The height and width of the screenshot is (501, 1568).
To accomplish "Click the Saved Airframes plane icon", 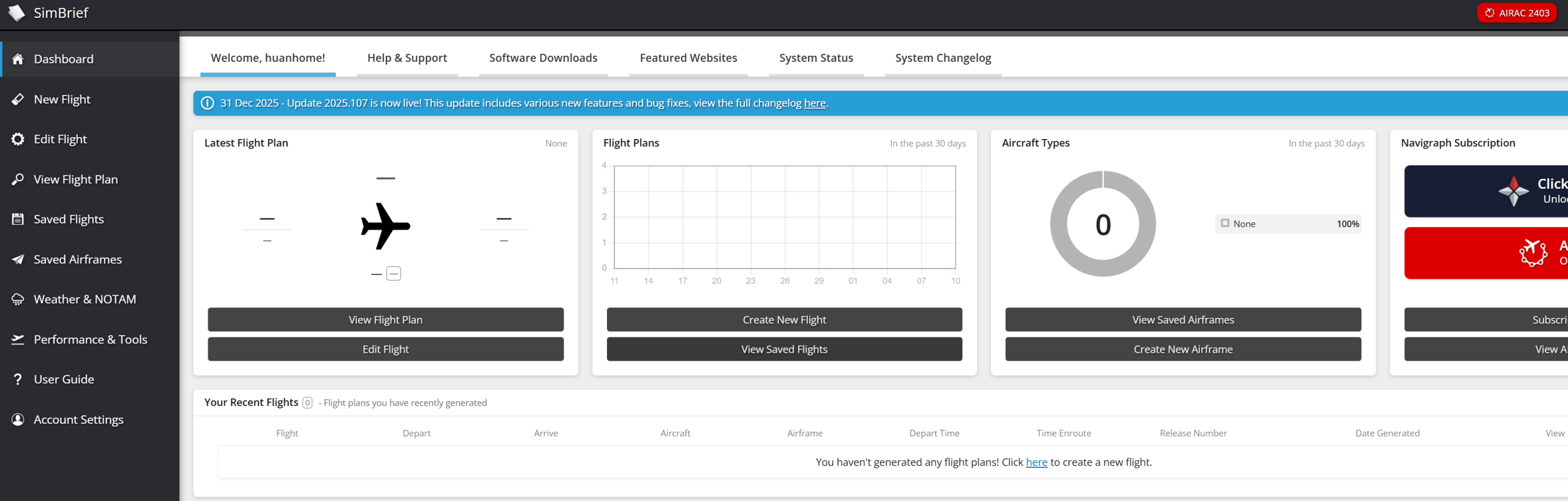I will [x=18, y=259].
